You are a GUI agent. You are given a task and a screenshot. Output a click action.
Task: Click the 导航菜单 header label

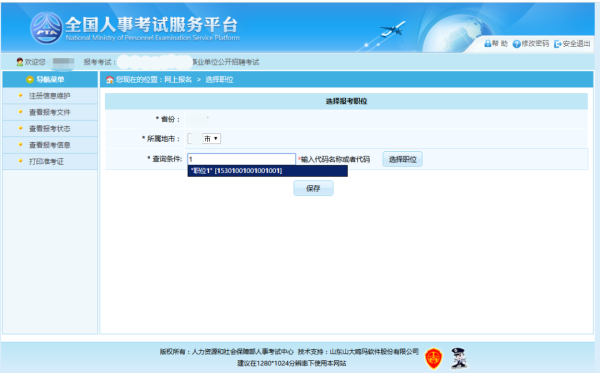click(x=50, y=80)
